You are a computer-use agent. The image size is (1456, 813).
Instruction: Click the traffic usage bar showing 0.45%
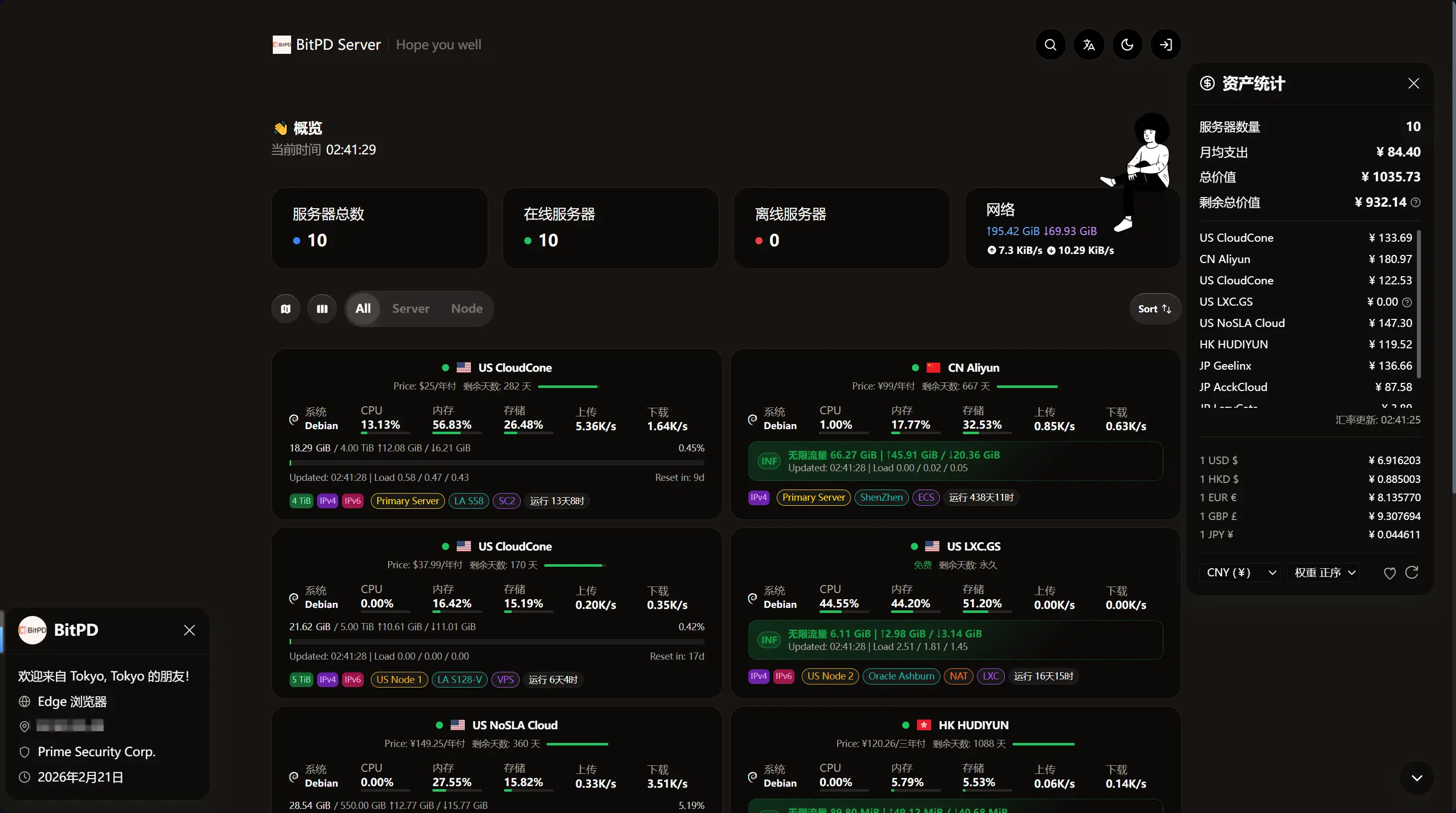pos(497,463)
